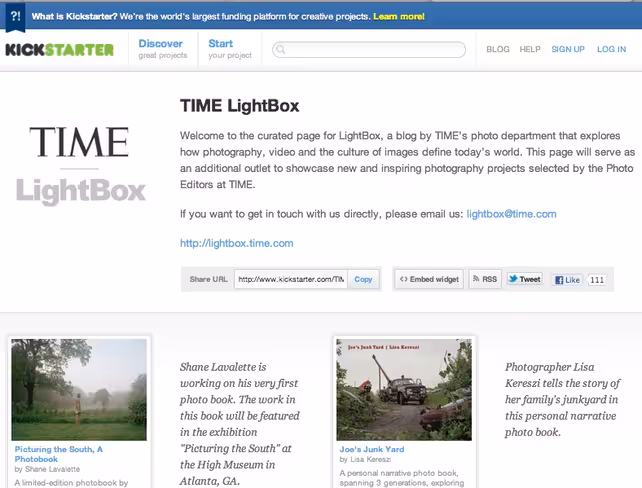Open the HELP page

[530, 49]
